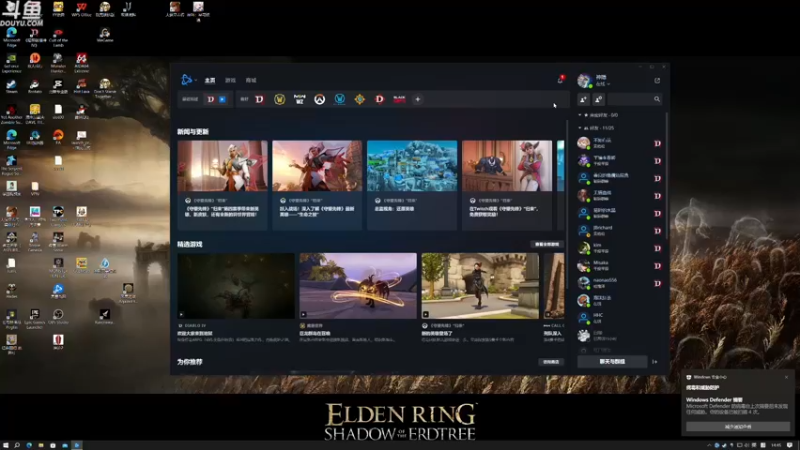
Task: Open the first Overwatch news card image
Action: click(222, 166)
